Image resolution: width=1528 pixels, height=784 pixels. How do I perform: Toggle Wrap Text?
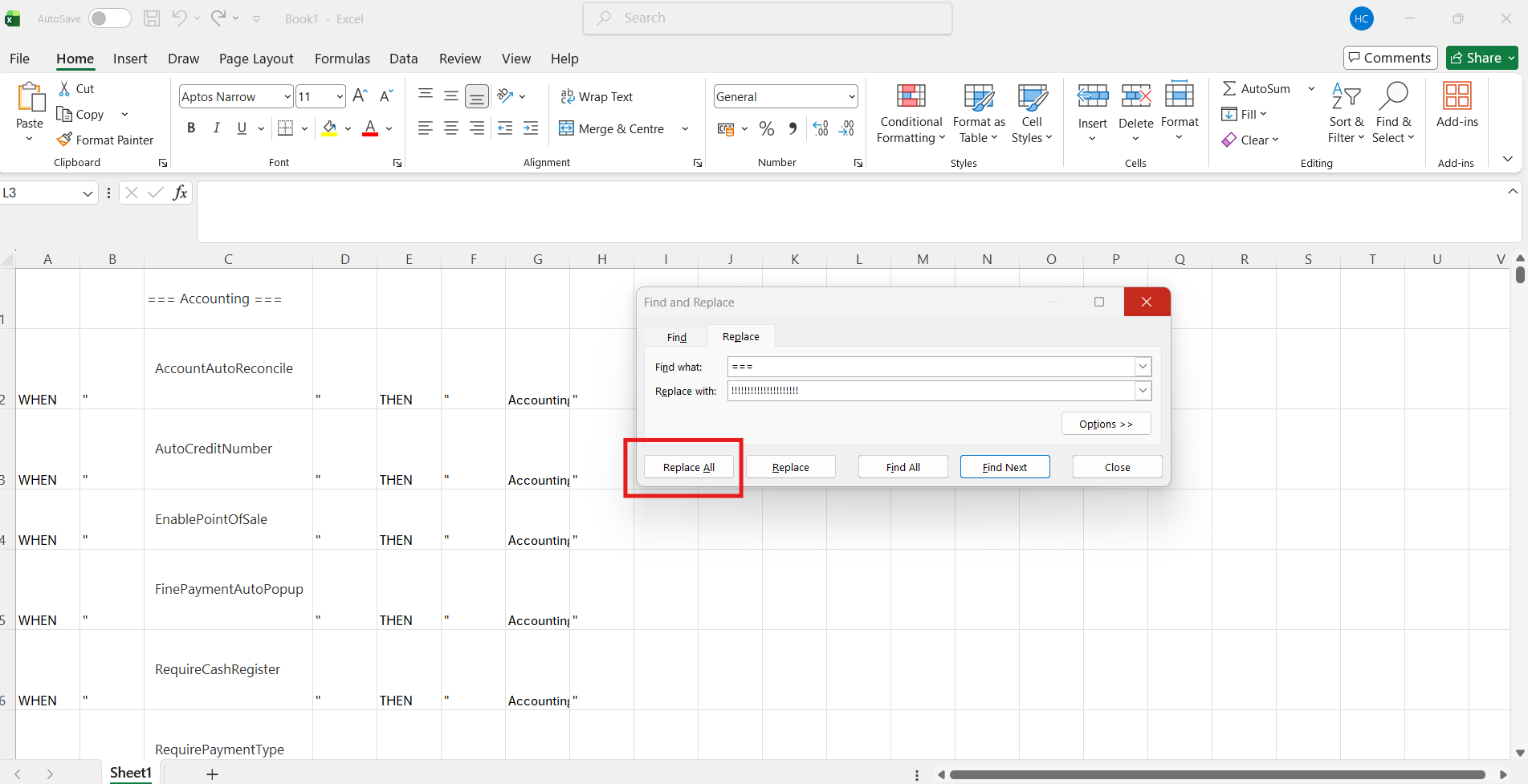[x=597, y=96]
